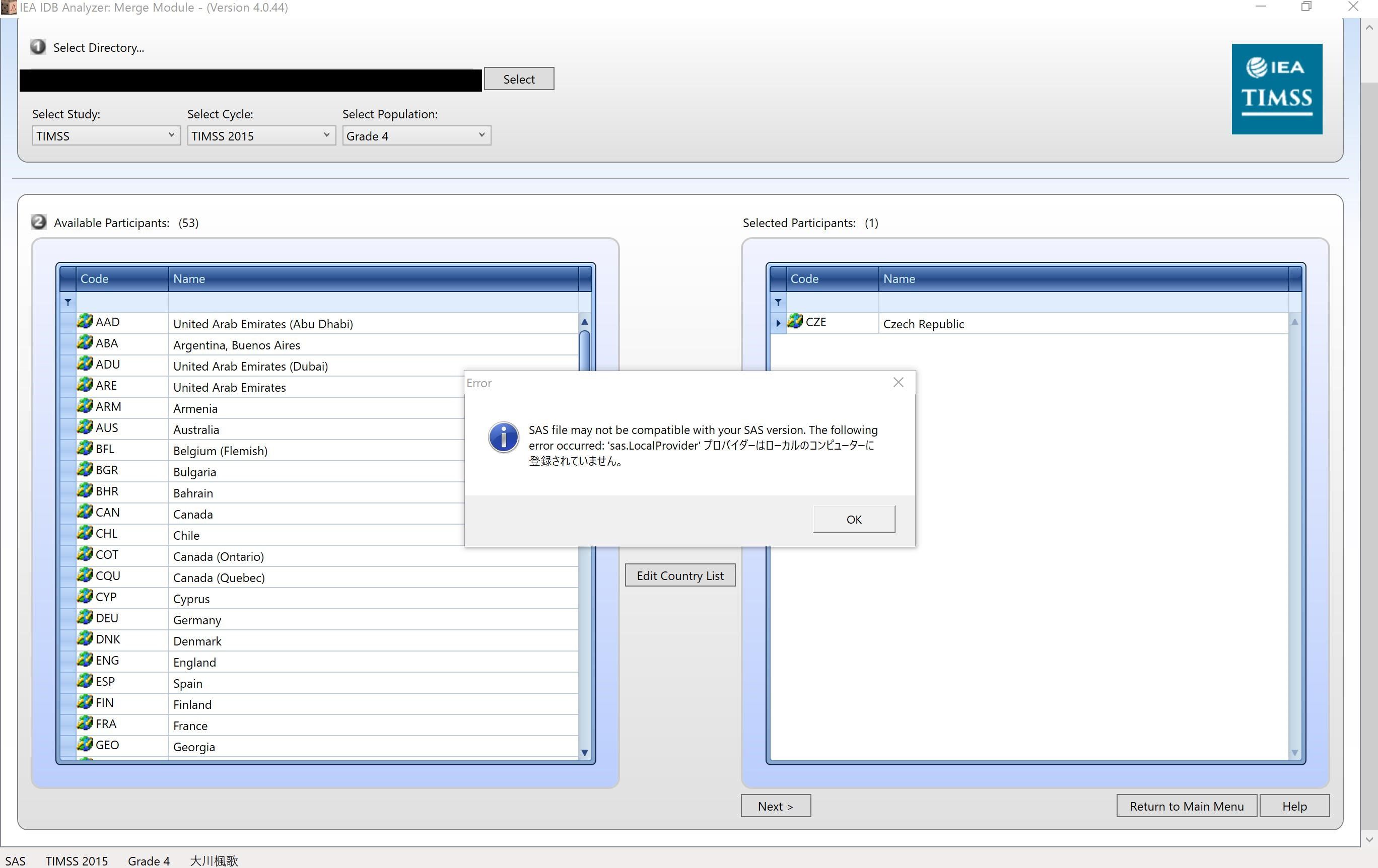The width and height of the screenshot is (1378, 868).
Task: Click the IEA TIMSS logo
Action: 1277,89
